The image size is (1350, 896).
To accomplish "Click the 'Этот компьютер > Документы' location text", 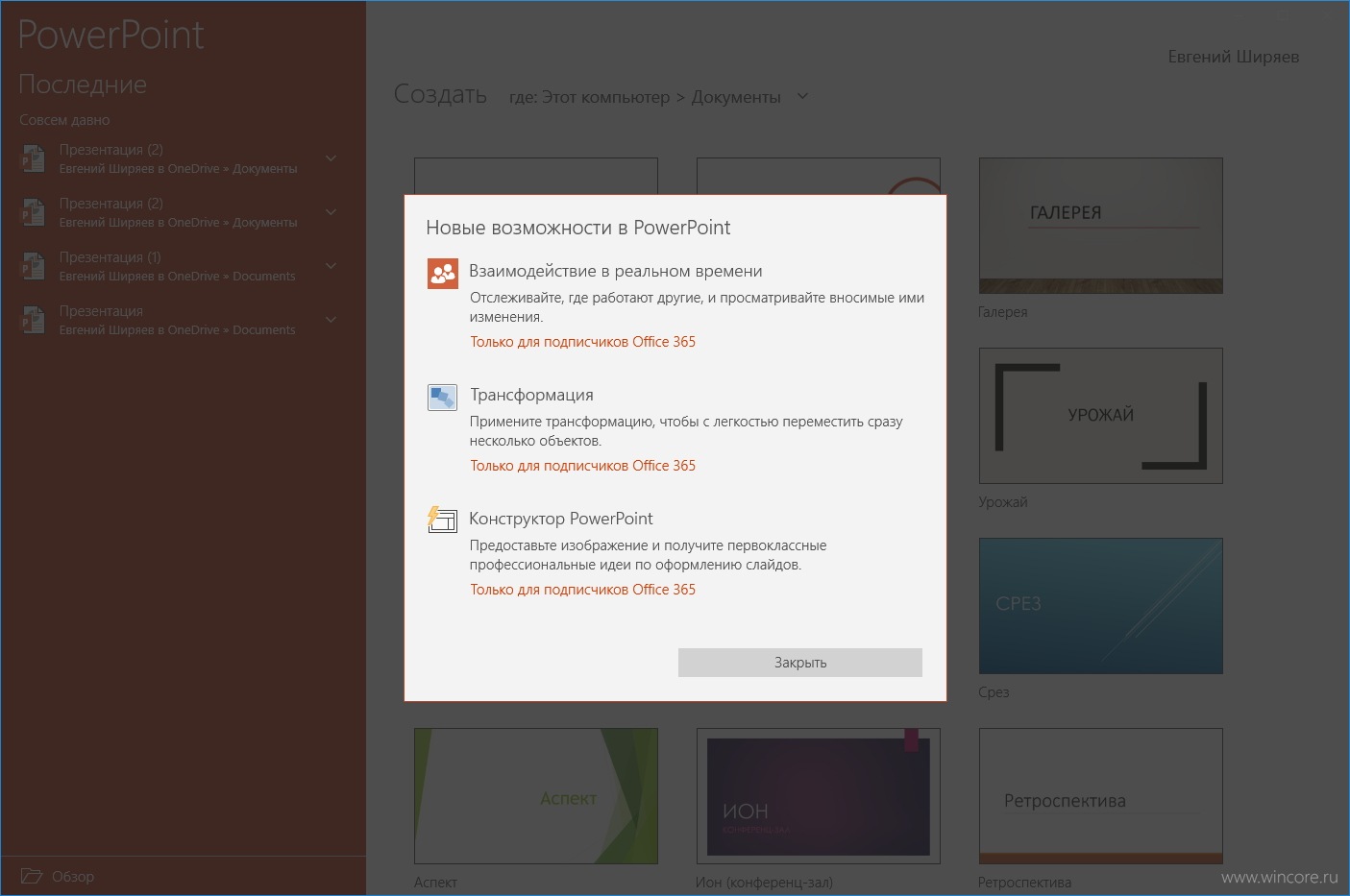I will 661,97.
